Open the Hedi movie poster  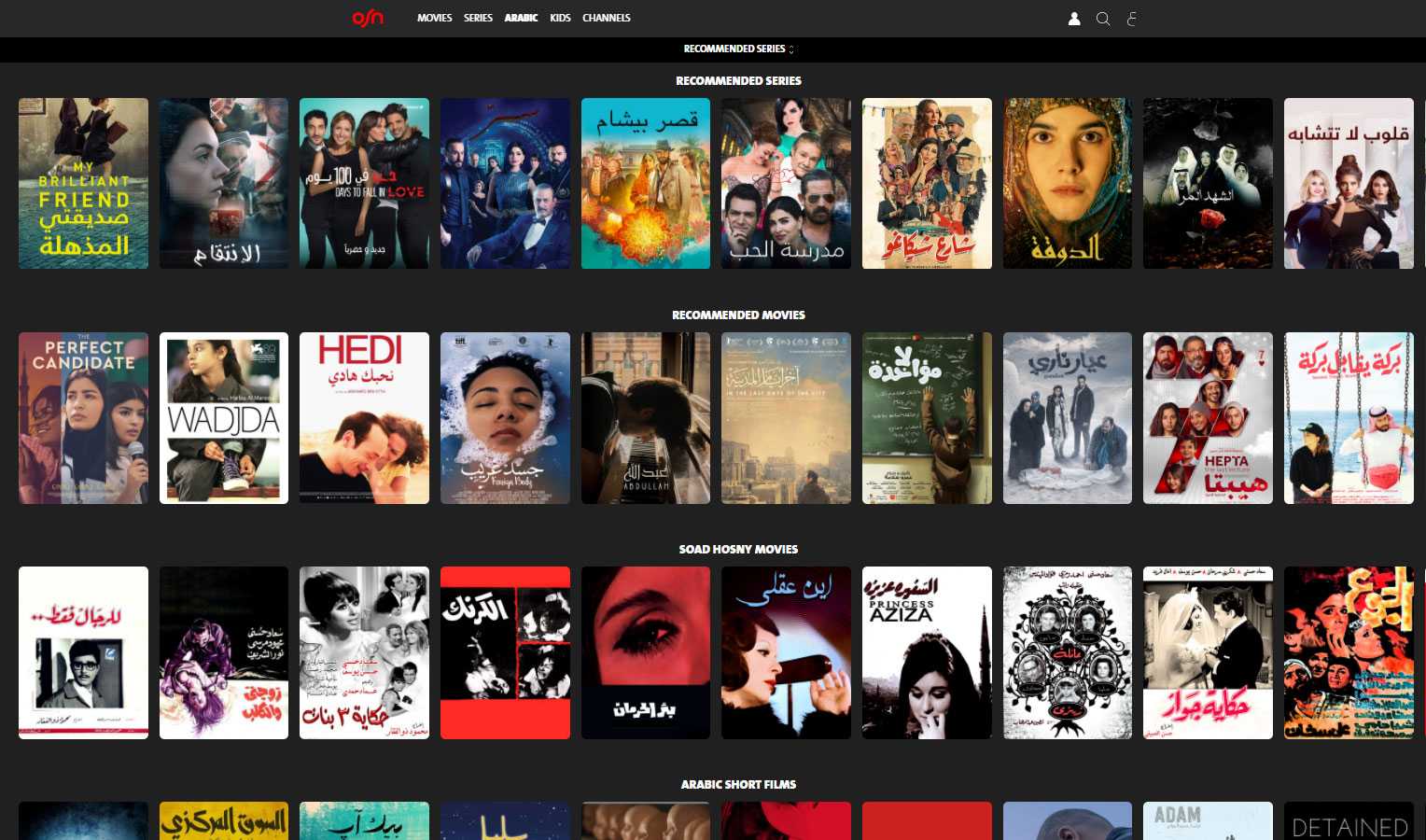click(x=364, y=418)
